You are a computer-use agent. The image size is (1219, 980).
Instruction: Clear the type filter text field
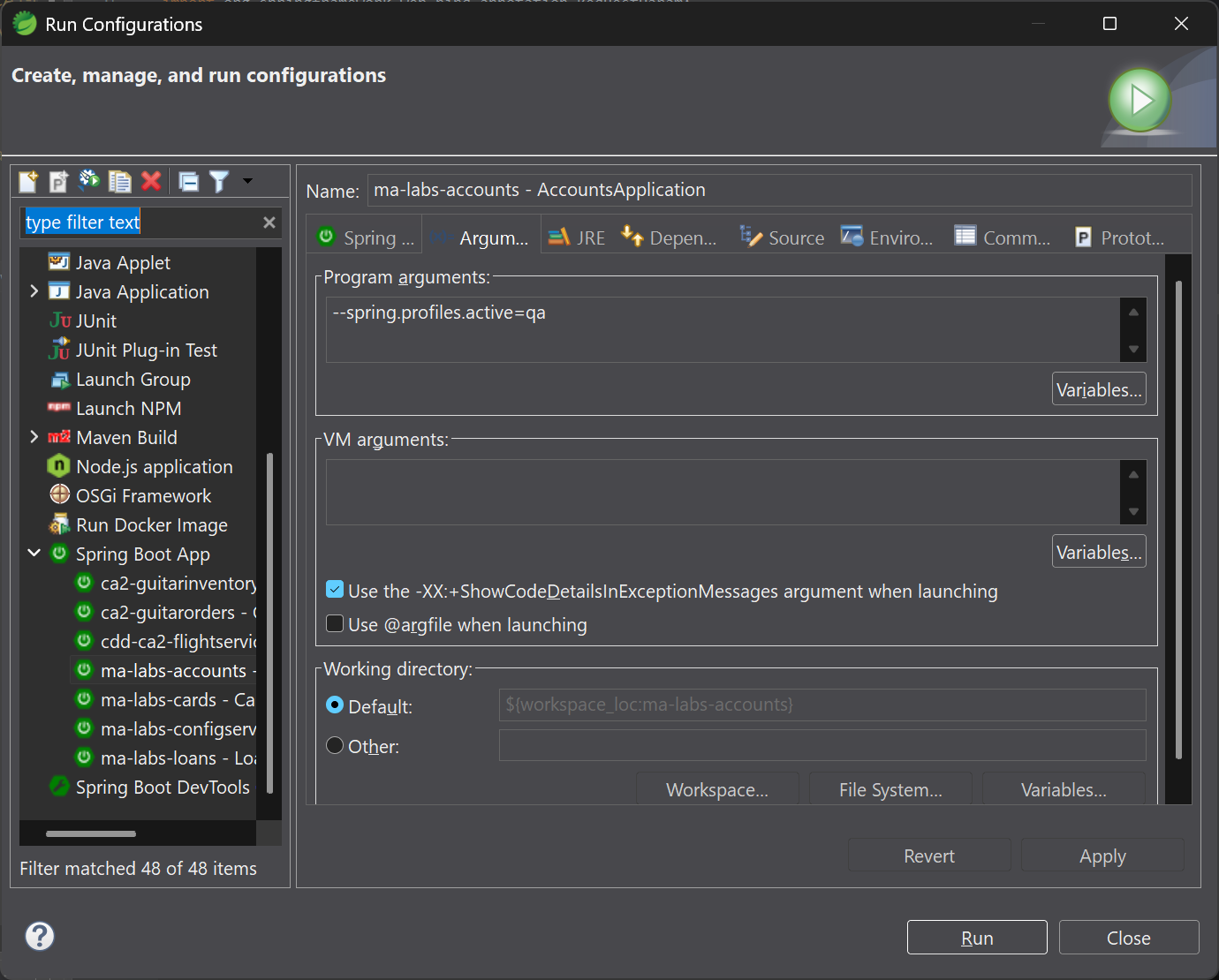pyautogui.click(x=269, y=222)
